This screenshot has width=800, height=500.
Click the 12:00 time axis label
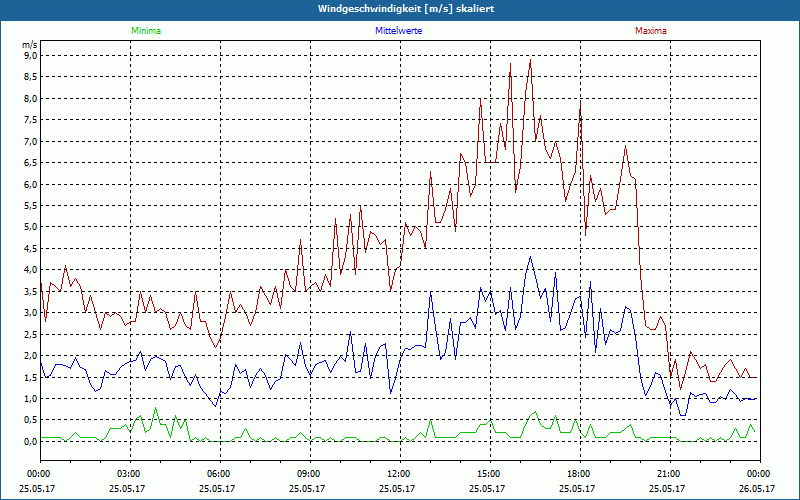(397, 473)
